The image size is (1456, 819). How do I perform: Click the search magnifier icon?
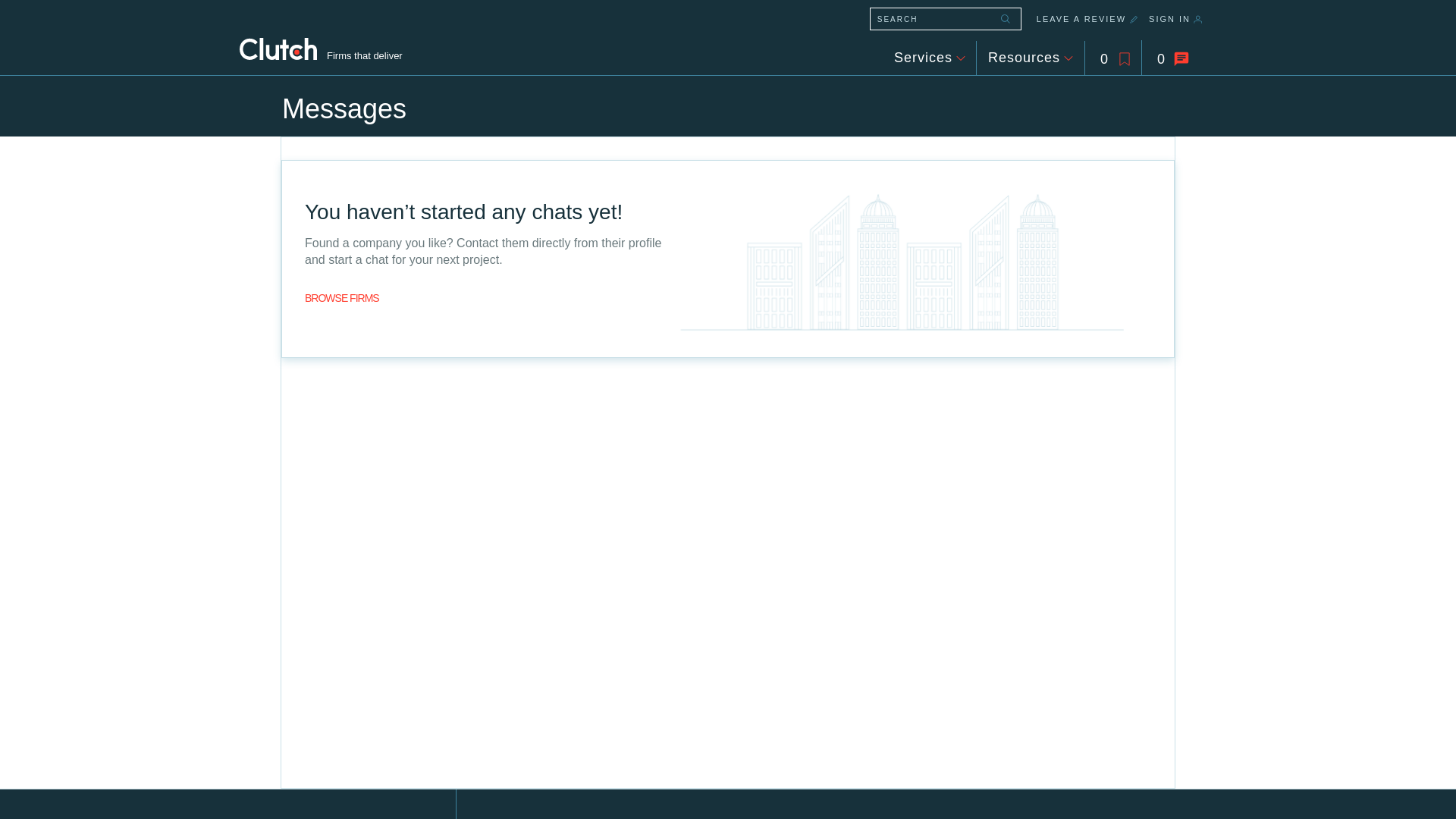[1006, 19]
